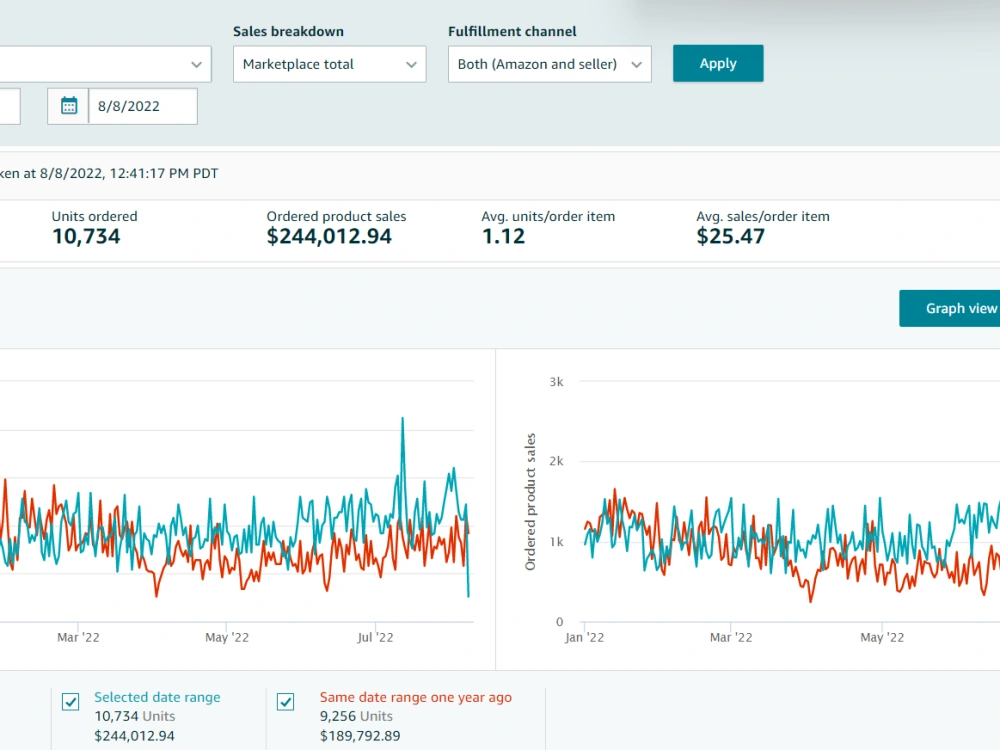Uncheck the Selected date range checkbox
Image resolution: width=1000 pixels, height=750 pixels.
coord(71,702)
